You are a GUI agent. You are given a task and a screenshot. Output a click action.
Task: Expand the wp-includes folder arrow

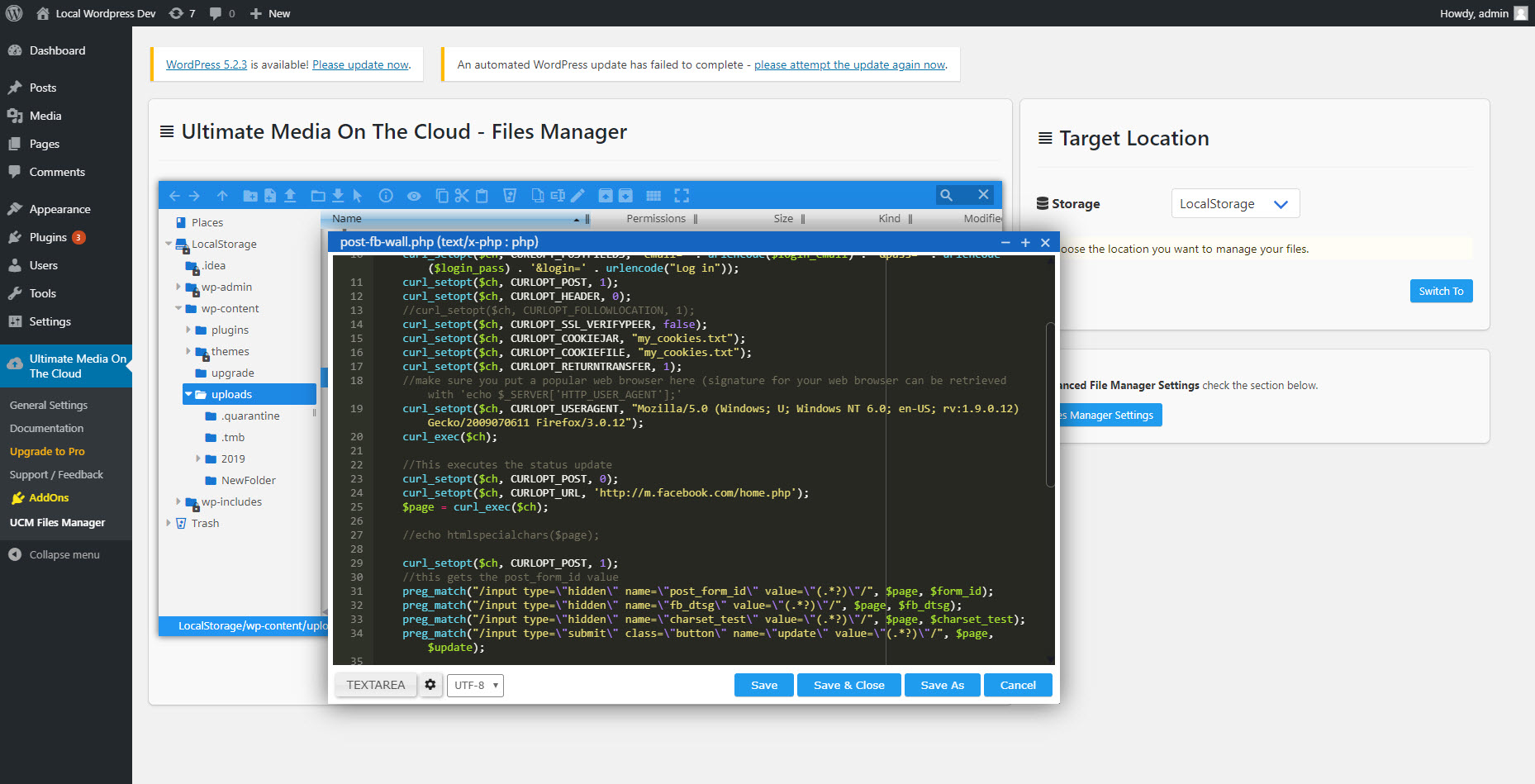[178, 501]
